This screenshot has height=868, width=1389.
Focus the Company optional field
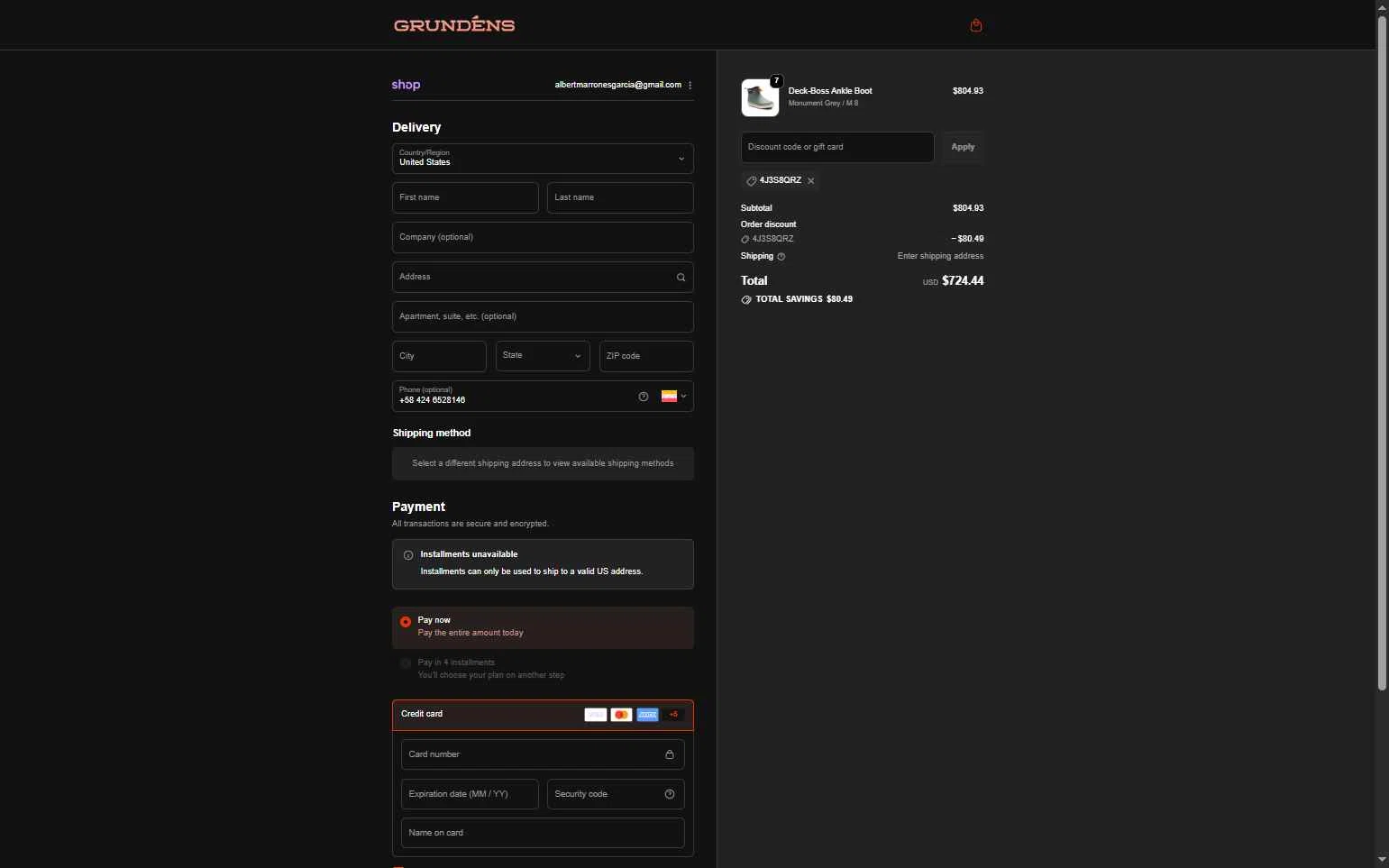click(543, 237)
